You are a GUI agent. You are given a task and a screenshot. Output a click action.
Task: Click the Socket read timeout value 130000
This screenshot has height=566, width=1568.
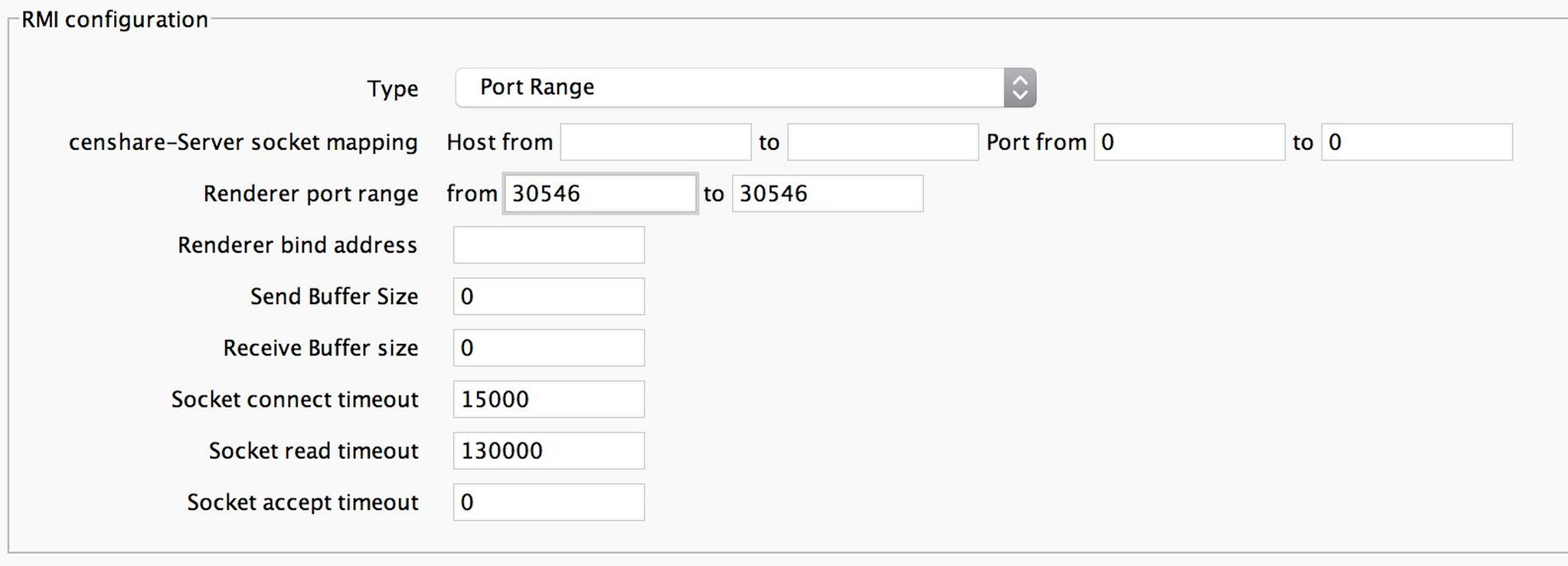(x=548, y=450)
